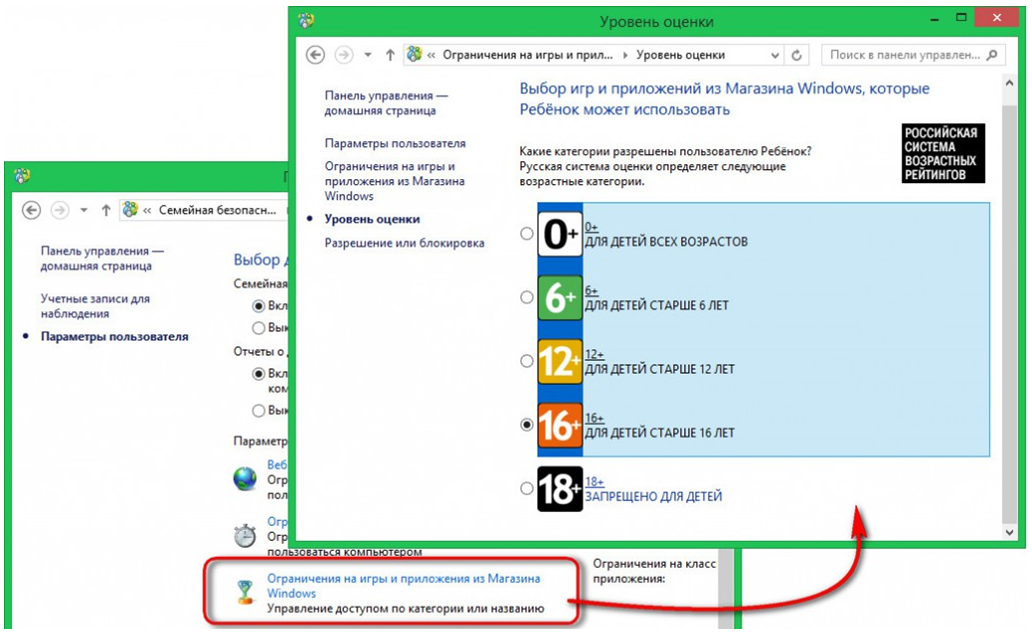Viewport: 1032px width, 636px height.
Task: Open Параметры пользователя in the front window sidebar
Action: click(x=395, y=144)
